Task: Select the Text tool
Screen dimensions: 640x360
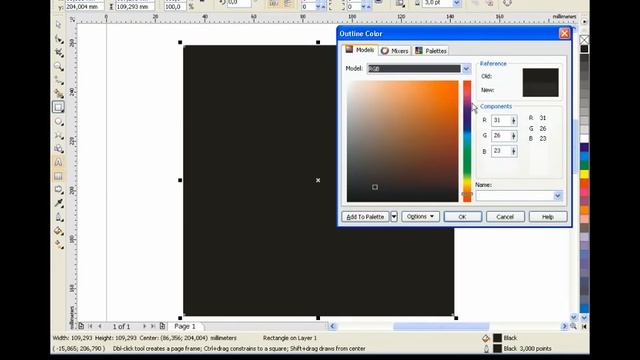Action: (x=58, y=162)
